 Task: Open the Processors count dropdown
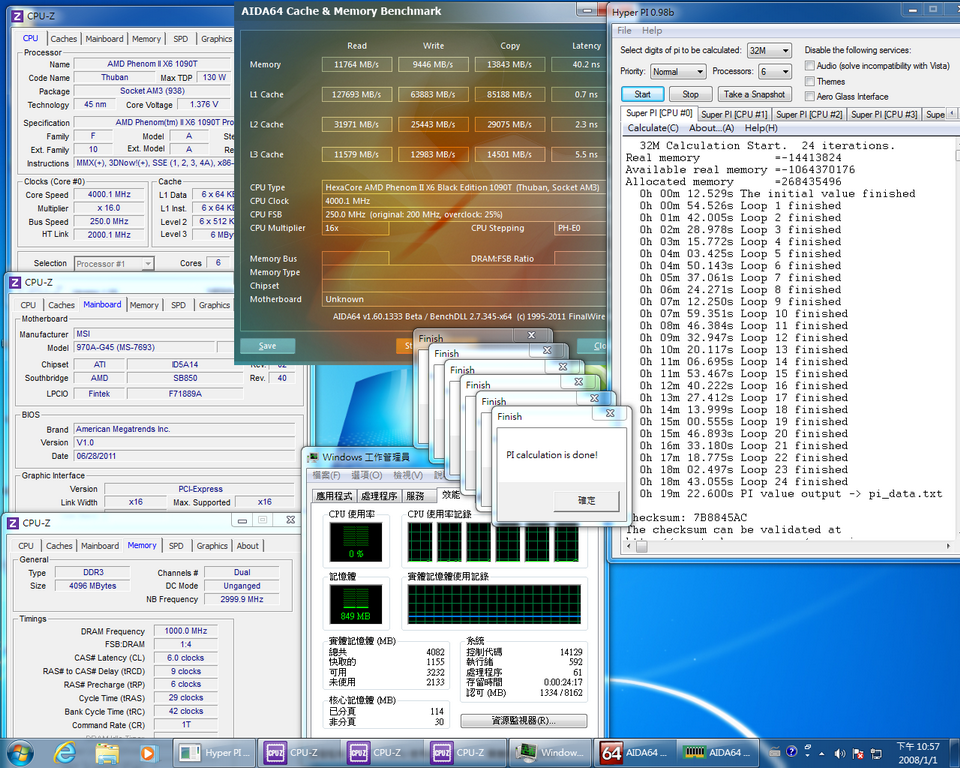(775, 72)
